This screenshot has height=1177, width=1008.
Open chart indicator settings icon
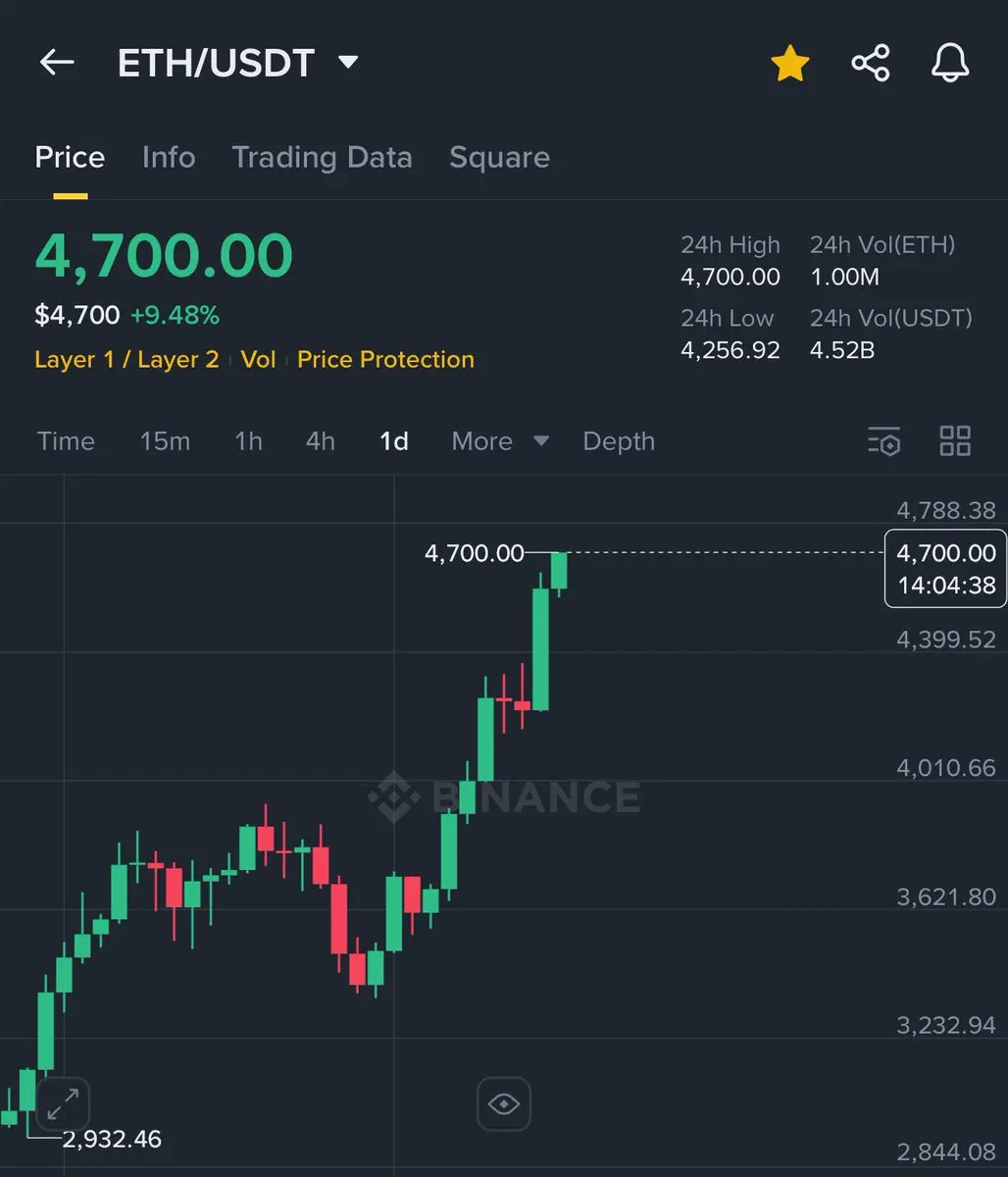[883, 441]
